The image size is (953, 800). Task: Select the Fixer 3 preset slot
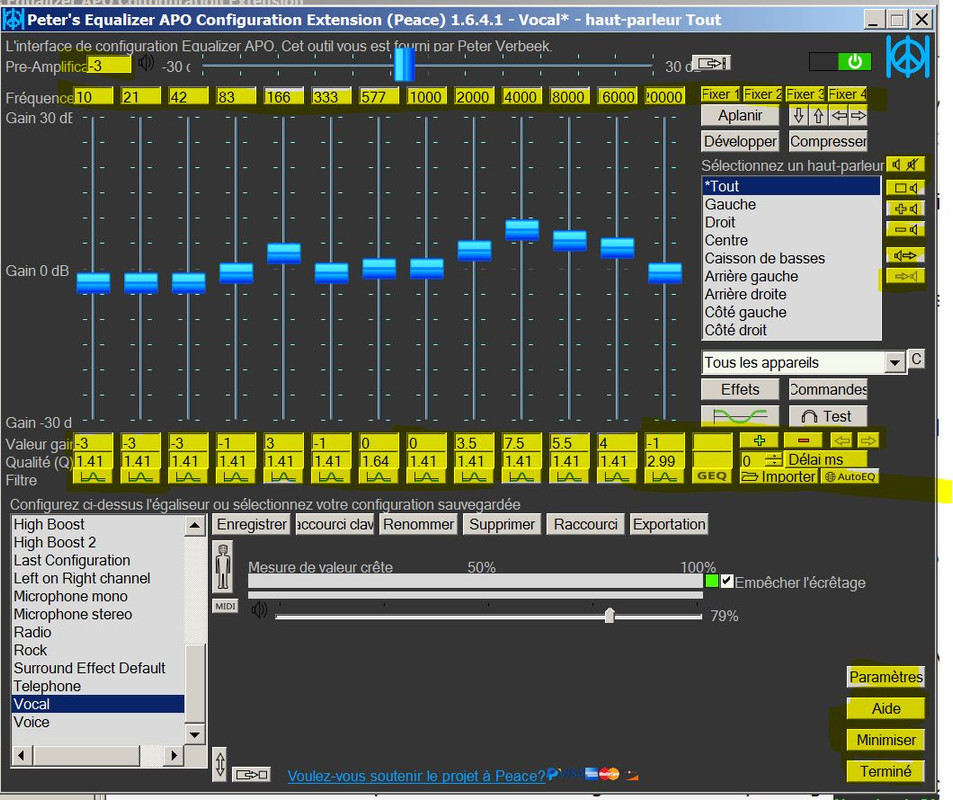[805, 95]
